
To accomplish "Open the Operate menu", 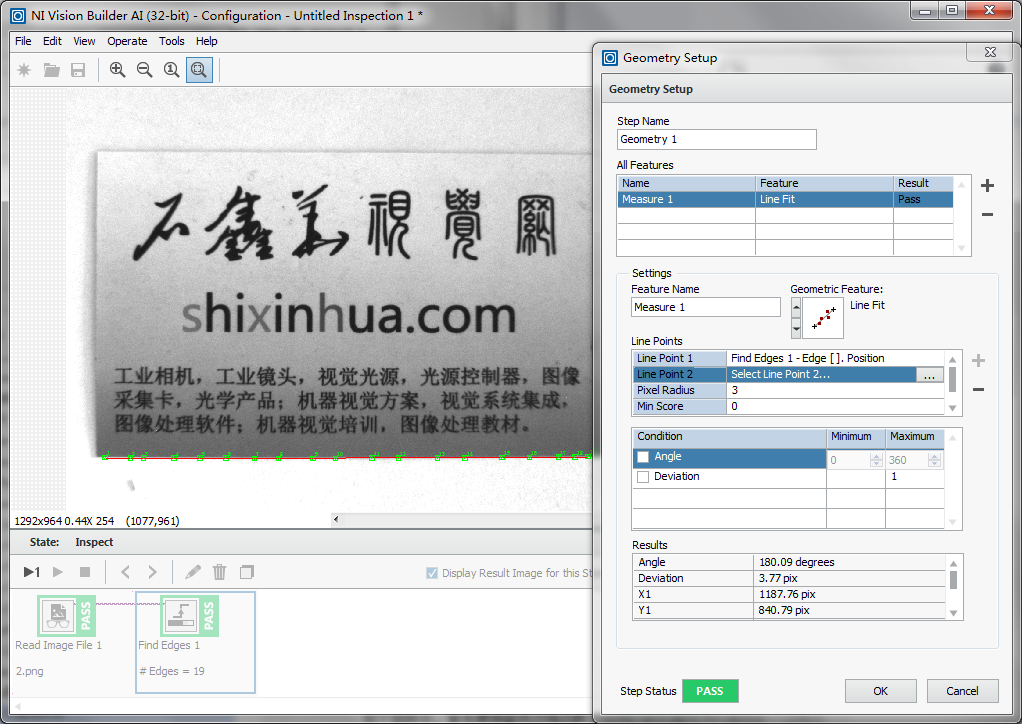I will [x=127, y=41].
